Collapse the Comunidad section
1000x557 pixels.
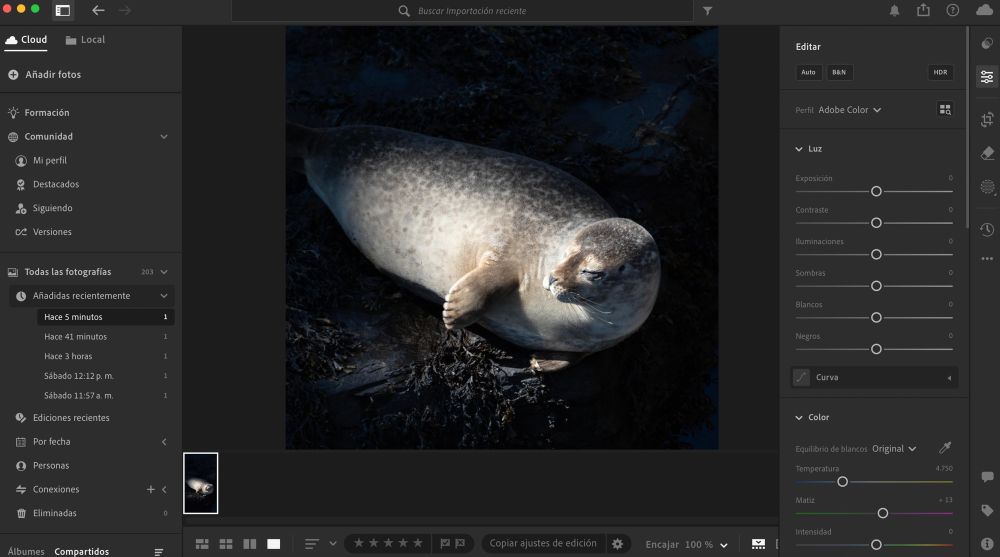[x=164, y=137]
